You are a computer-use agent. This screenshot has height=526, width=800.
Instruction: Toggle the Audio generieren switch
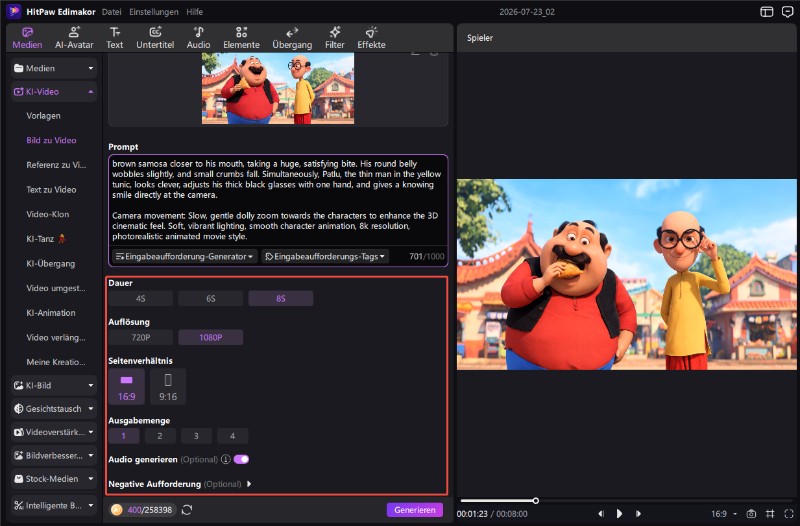[x=241, y=460]
